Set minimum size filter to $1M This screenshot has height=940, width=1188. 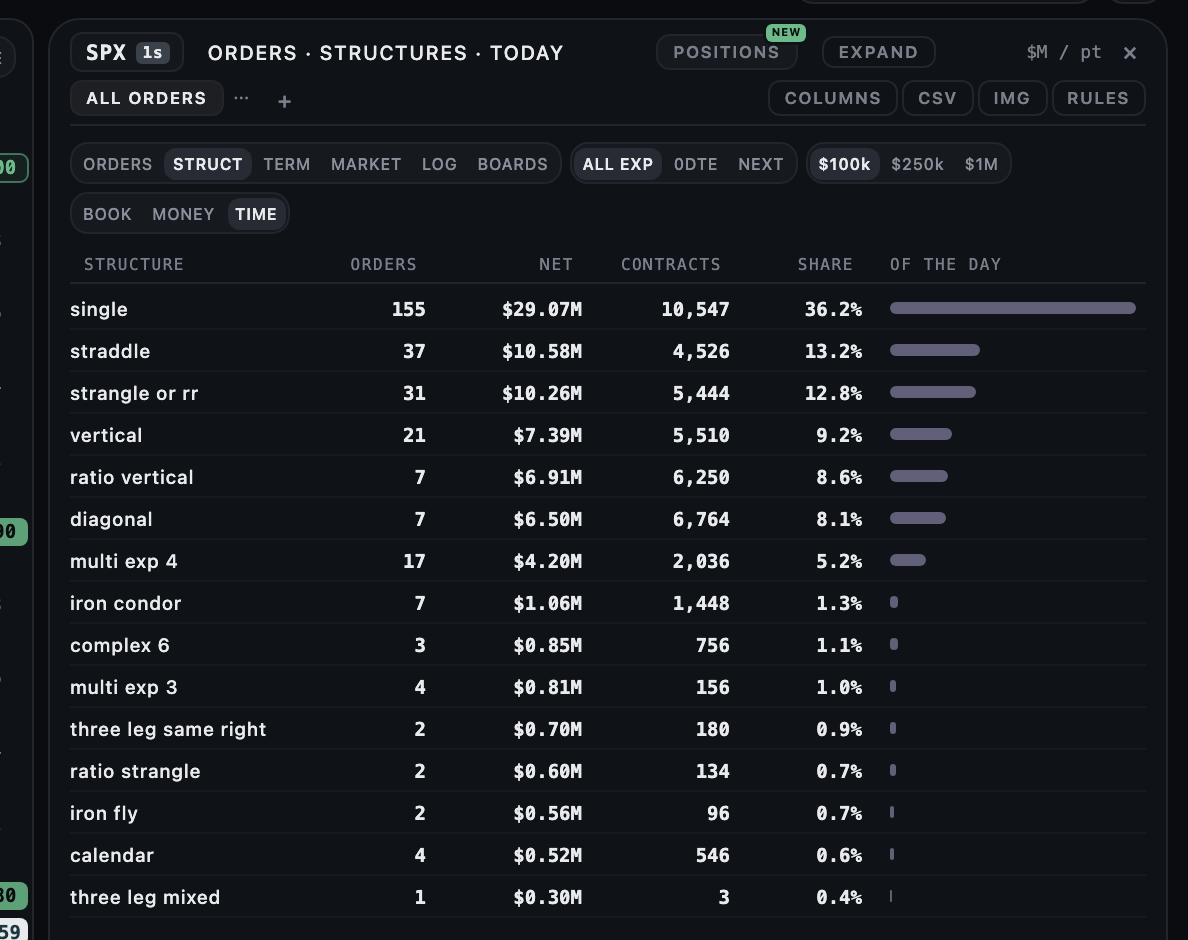click(x=981, y=164)
